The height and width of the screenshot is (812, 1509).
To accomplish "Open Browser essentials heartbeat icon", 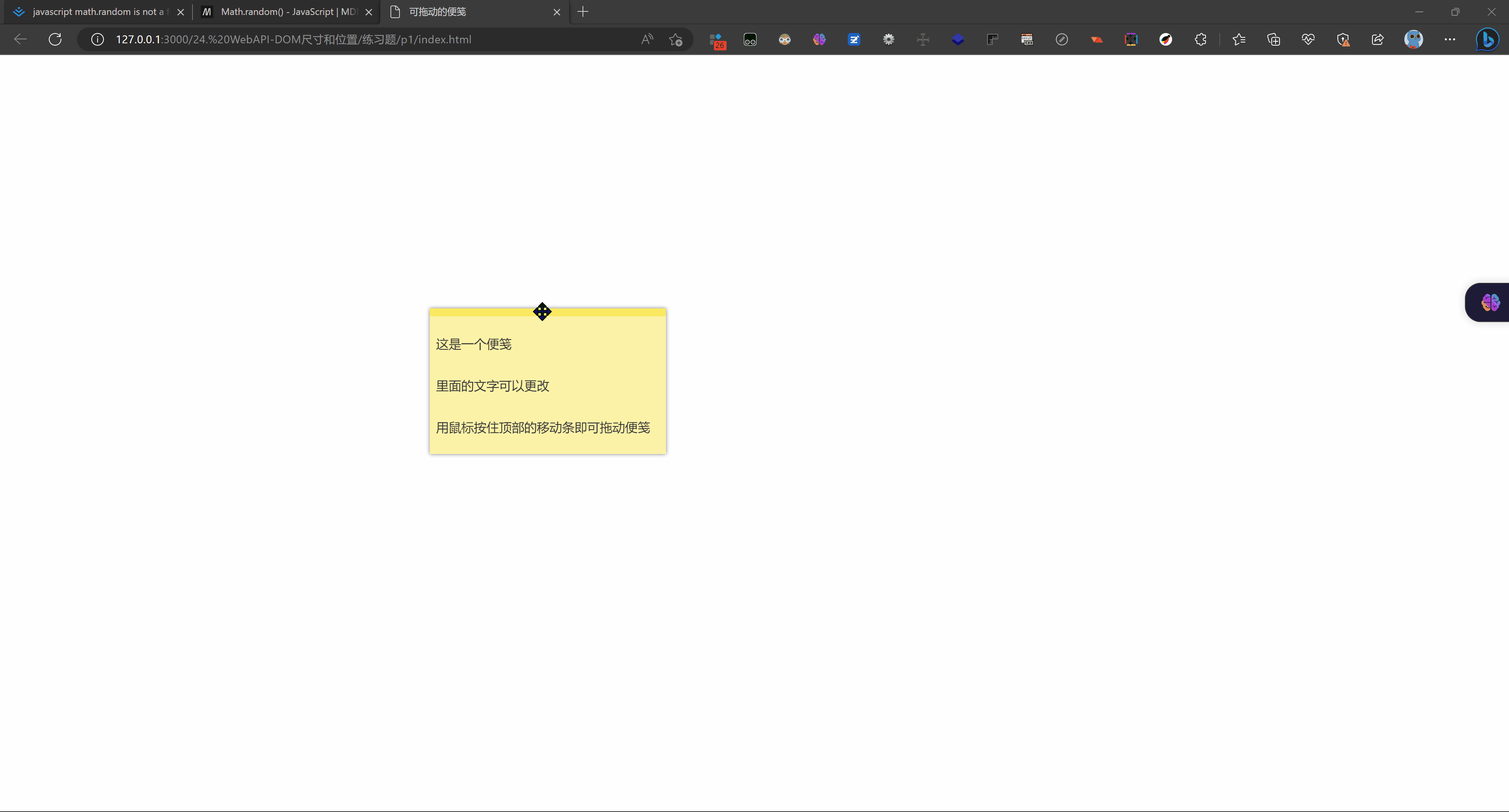I will click(x=1307, y=39).
